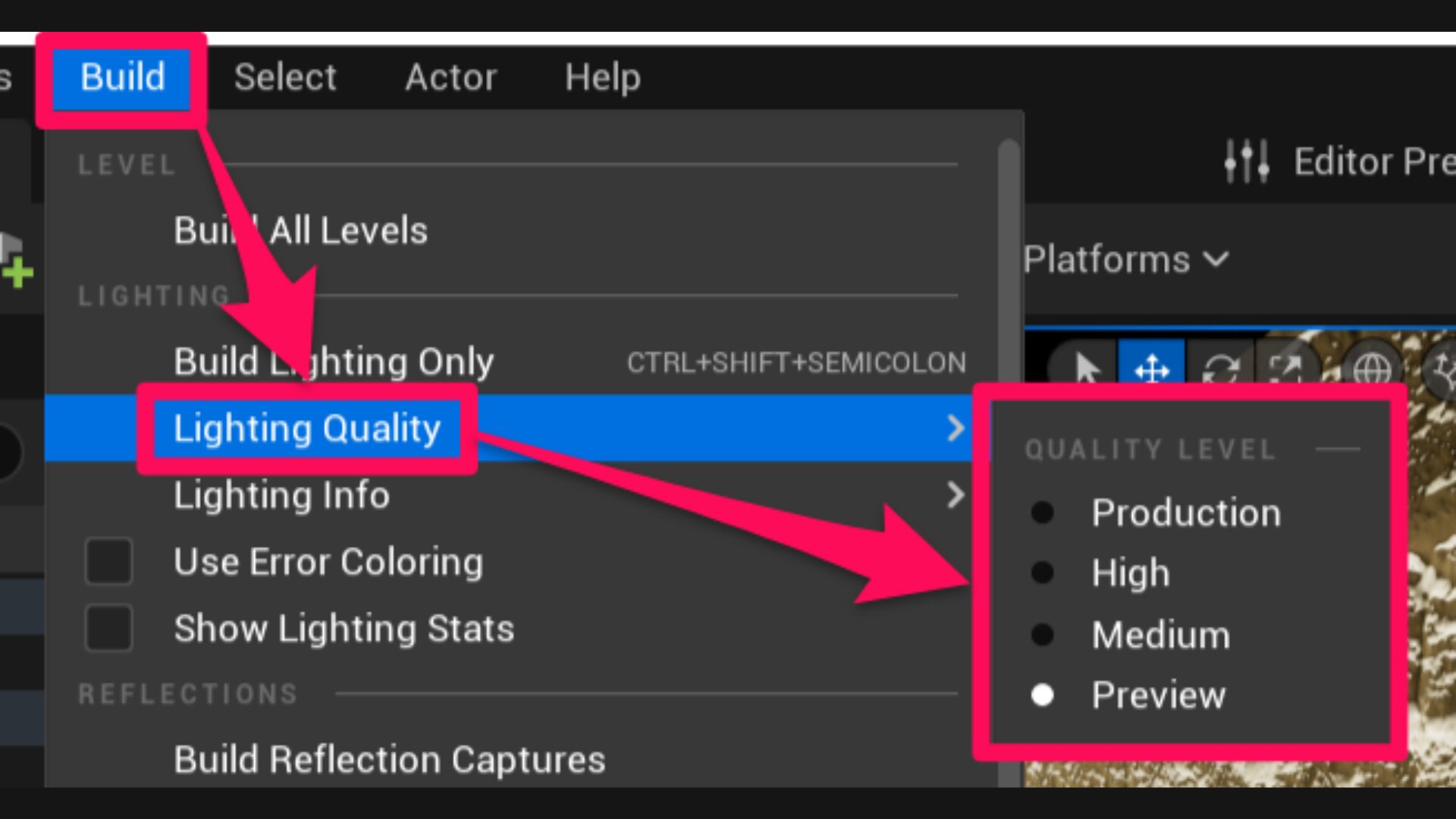Viewport: 1456px width, 819px height.
Task: Select the rotate gizmo tool
Action: [1220, 369]
